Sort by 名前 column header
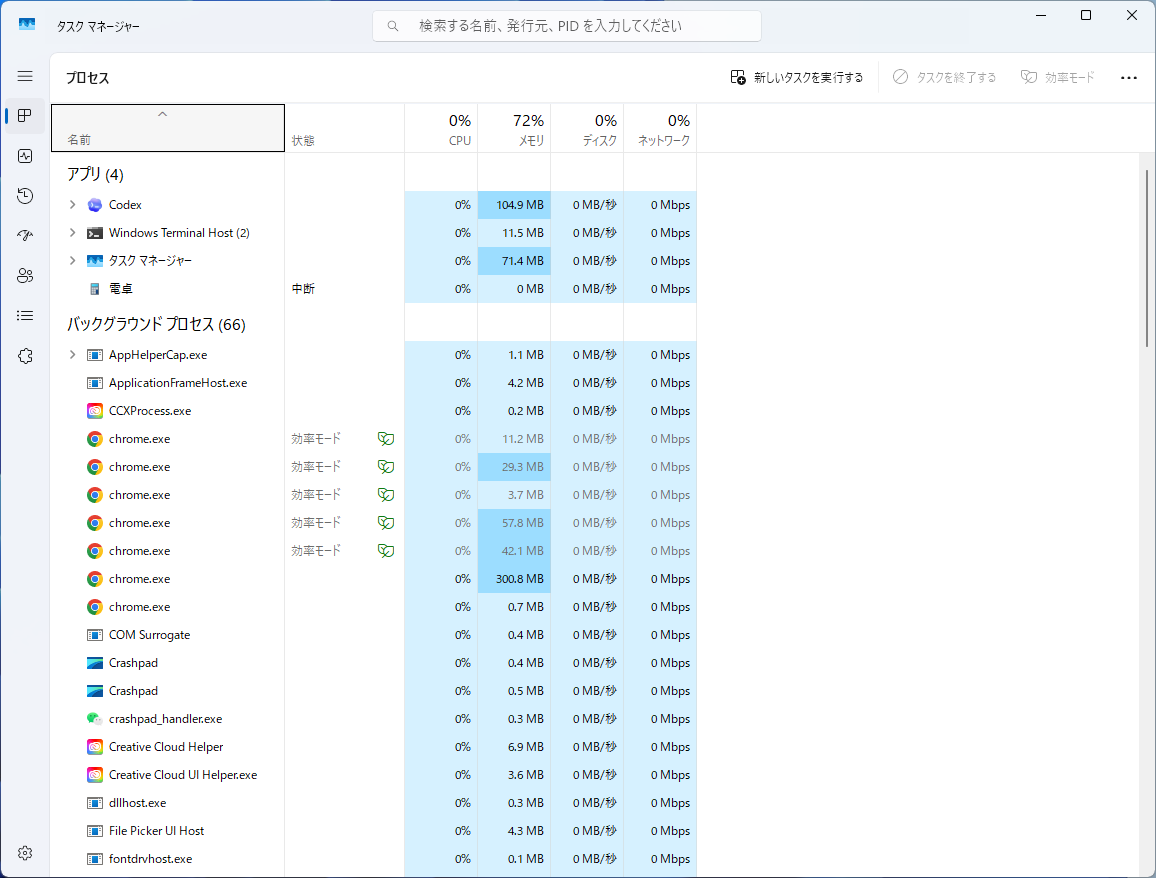Screen dimensions: 1156x878 click(x=168, y=128)
